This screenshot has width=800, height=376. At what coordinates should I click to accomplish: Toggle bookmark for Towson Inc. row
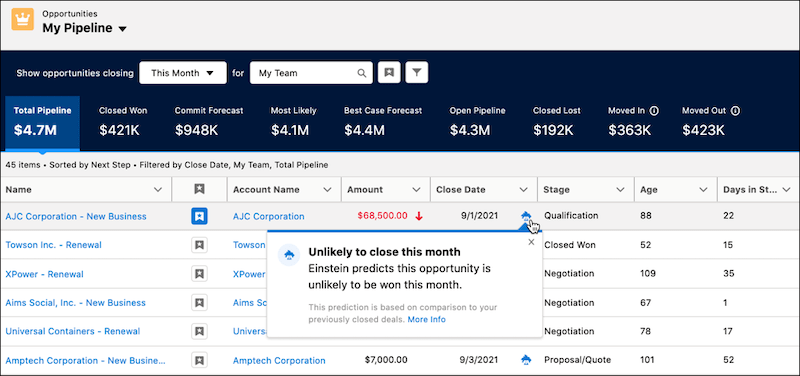[x=199, y=245]
